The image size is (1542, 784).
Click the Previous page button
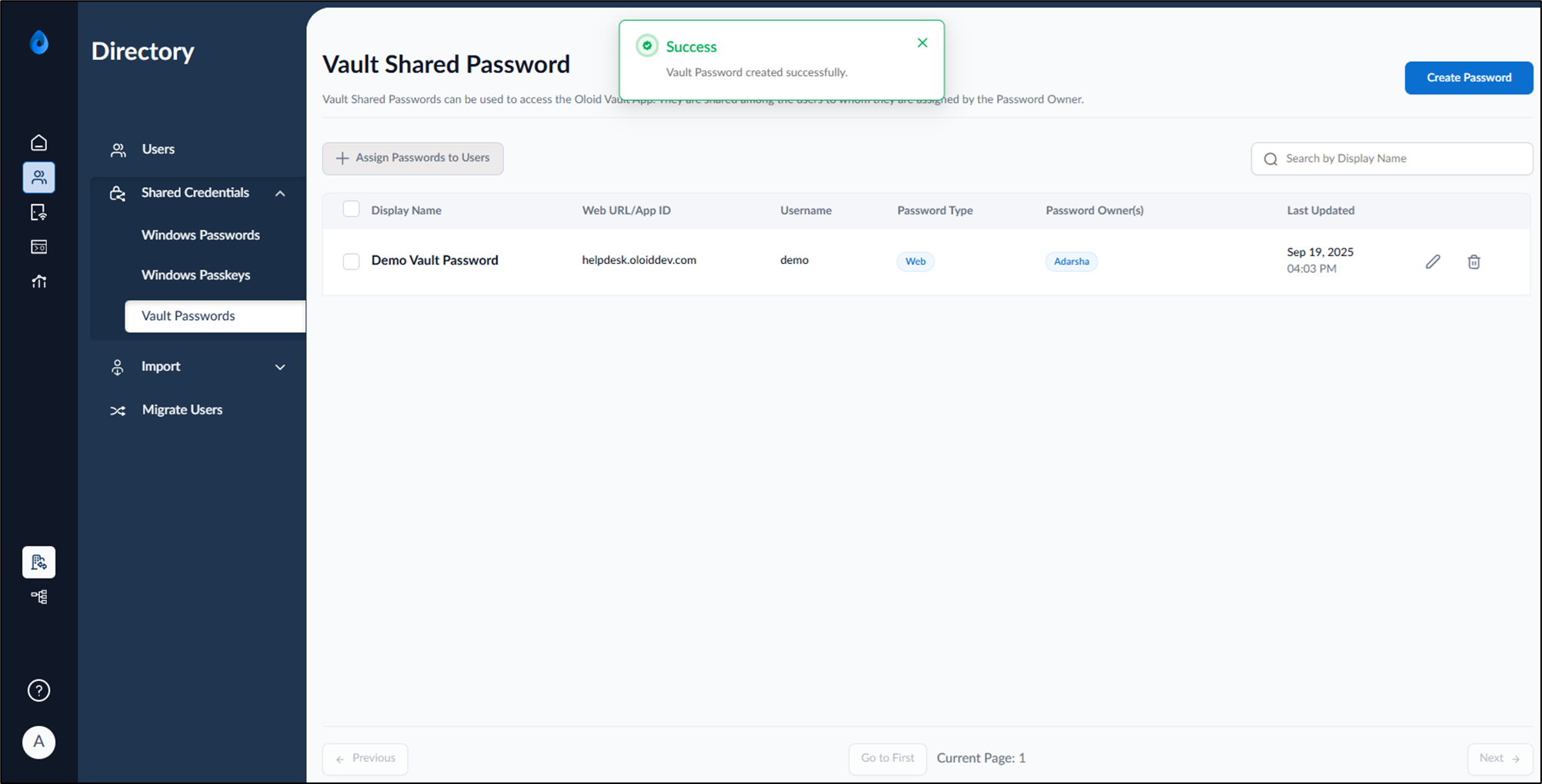click(365, 759)
